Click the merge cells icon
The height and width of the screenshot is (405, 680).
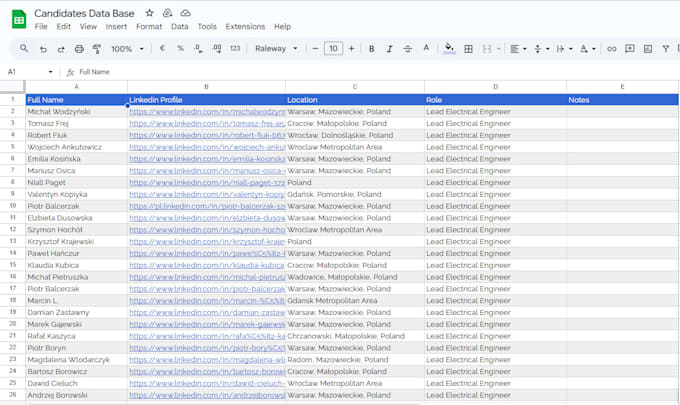[487, 49]
